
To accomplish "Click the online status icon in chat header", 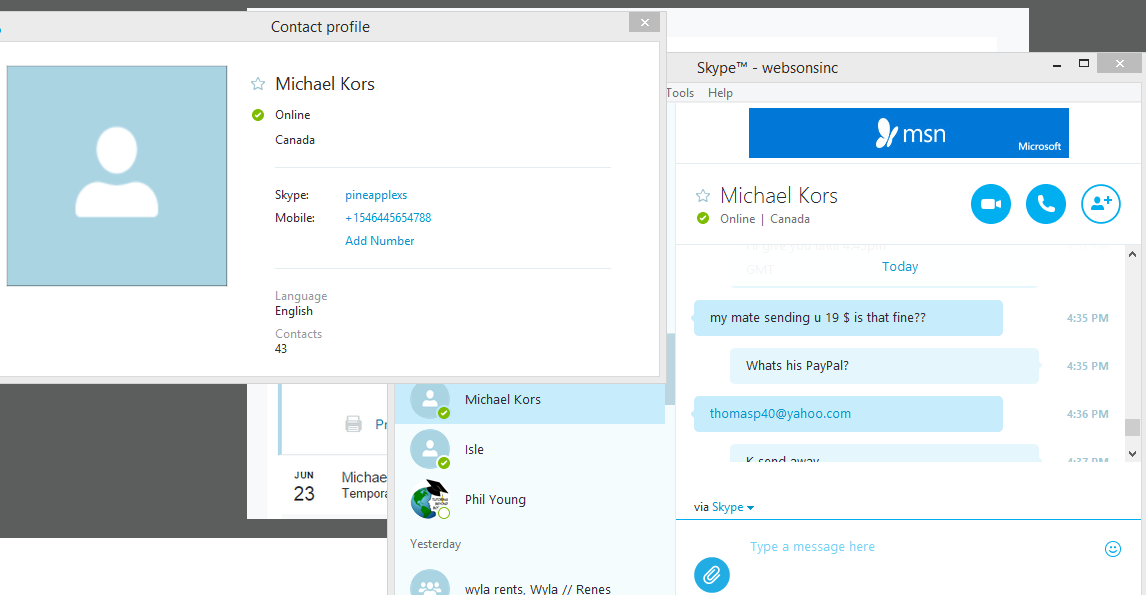I will click(703, 218).
